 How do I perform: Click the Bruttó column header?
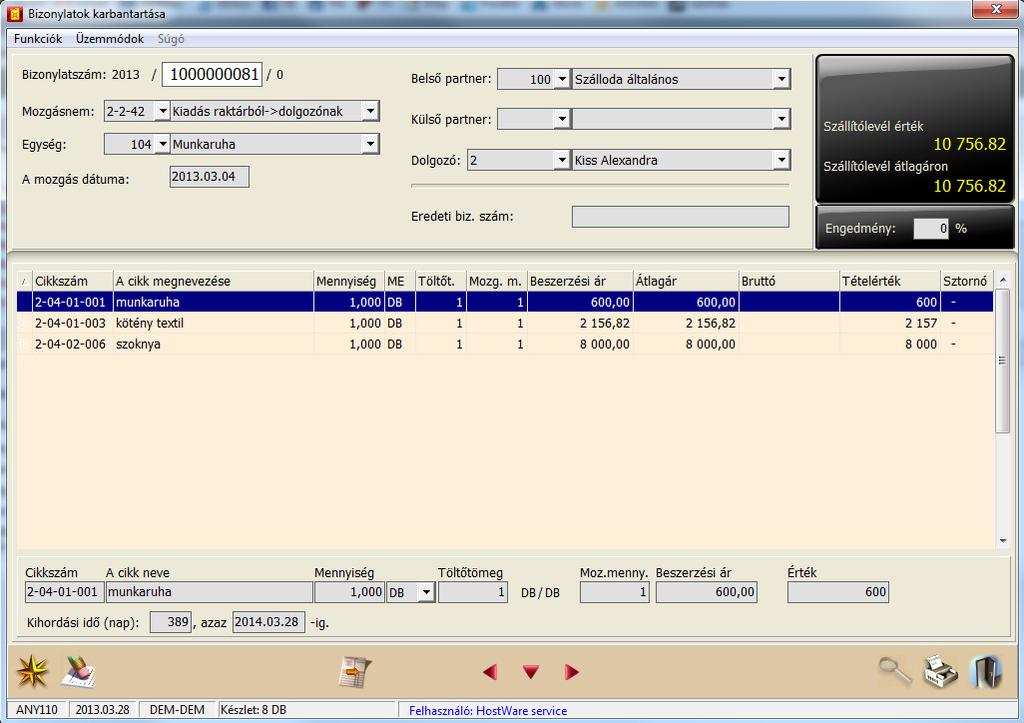point(789,281)
